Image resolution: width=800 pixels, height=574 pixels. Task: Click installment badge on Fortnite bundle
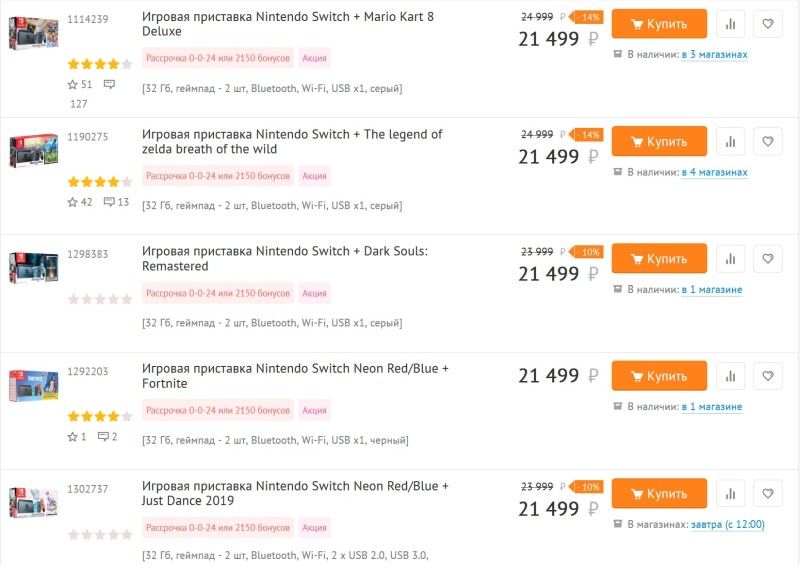click(x=218, y=410)
